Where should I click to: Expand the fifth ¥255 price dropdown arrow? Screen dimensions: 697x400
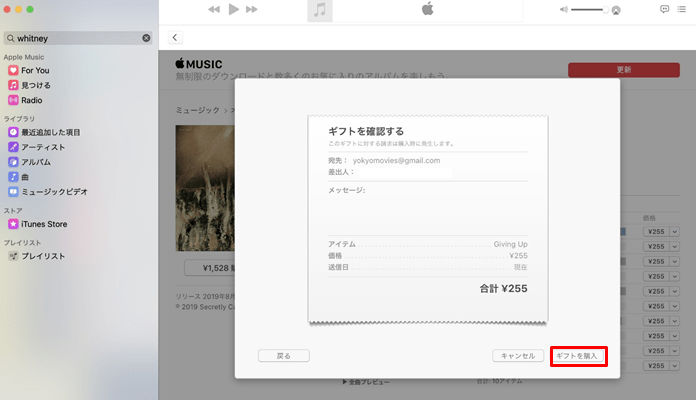tap(674, 291)
